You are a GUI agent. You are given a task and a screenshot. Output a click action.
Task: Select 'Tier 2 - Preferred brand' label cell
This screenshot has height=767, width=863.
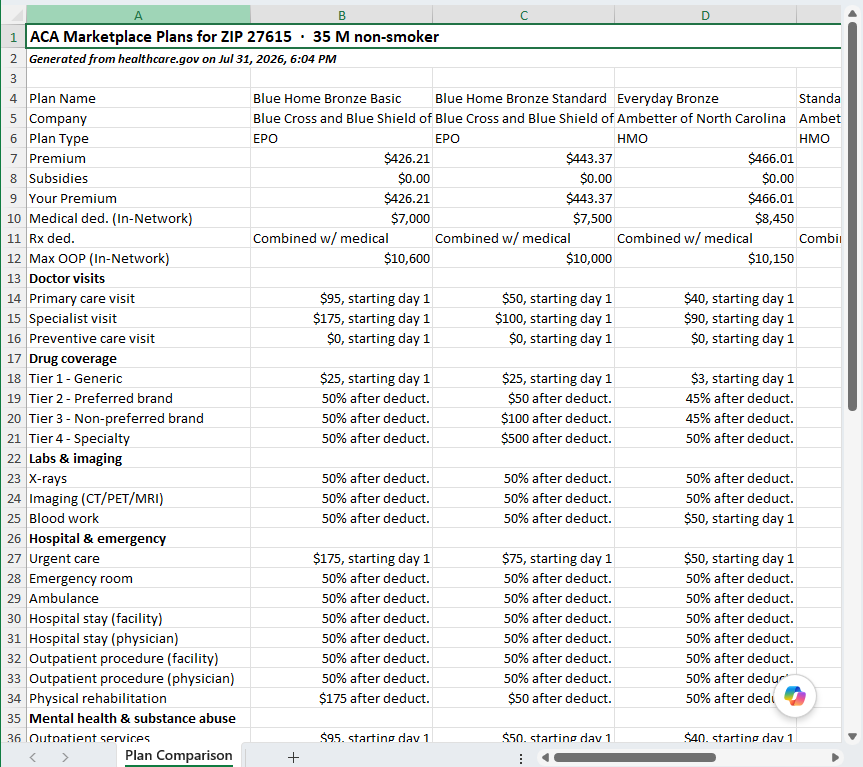coord(138,398)
